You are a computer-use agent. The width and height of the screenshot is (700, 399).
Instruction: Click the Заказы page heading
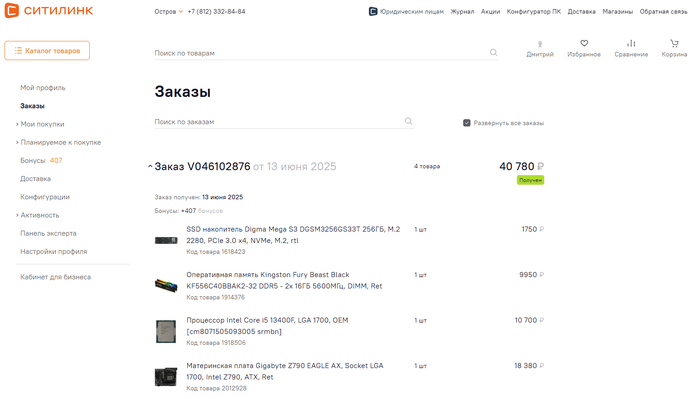[x=183, y=91]
